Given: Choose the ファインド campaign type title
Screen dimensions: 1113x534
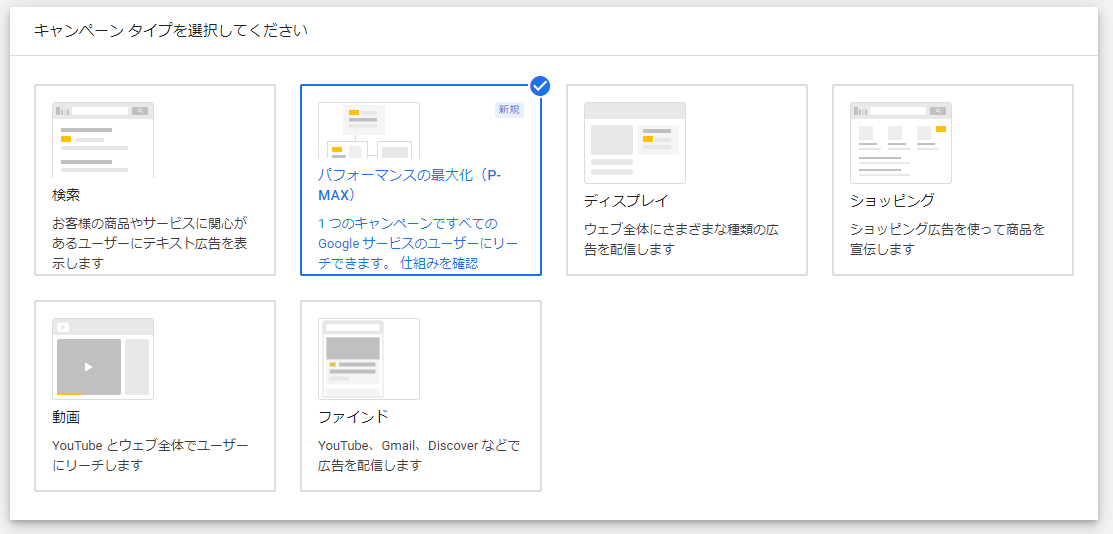Looking at the screenshot, I should (x=353, y=417).
